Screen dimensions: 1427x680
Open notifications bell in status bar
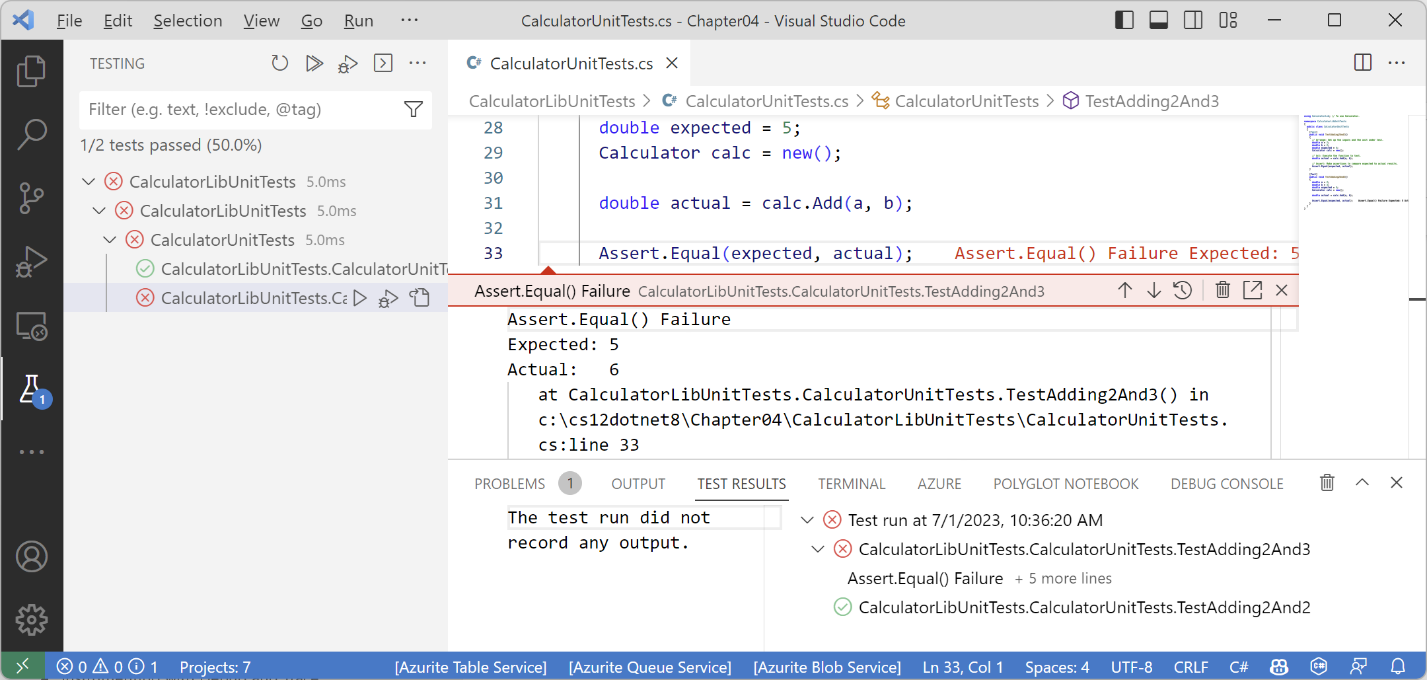click(x=1398, y=666)
